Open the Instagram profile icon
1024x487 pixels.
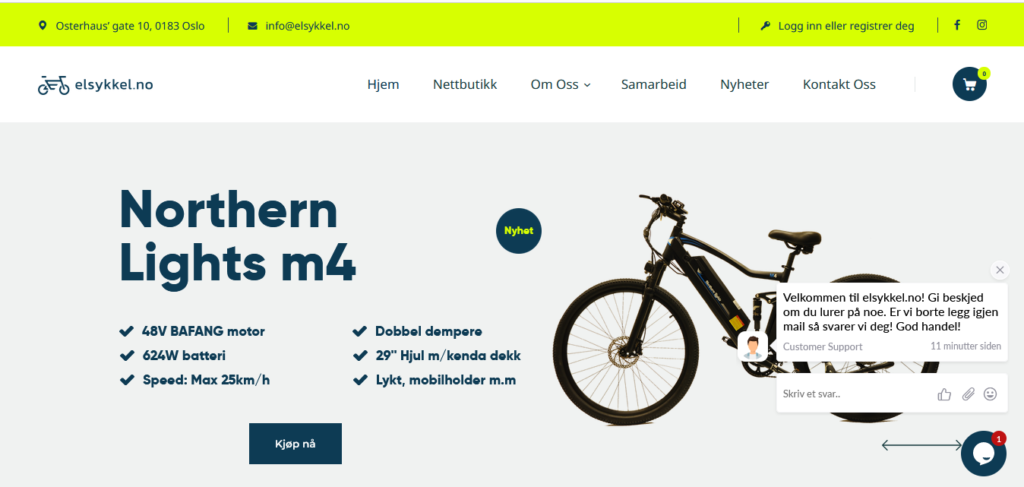pyautogui.click(x=982, y=25)
